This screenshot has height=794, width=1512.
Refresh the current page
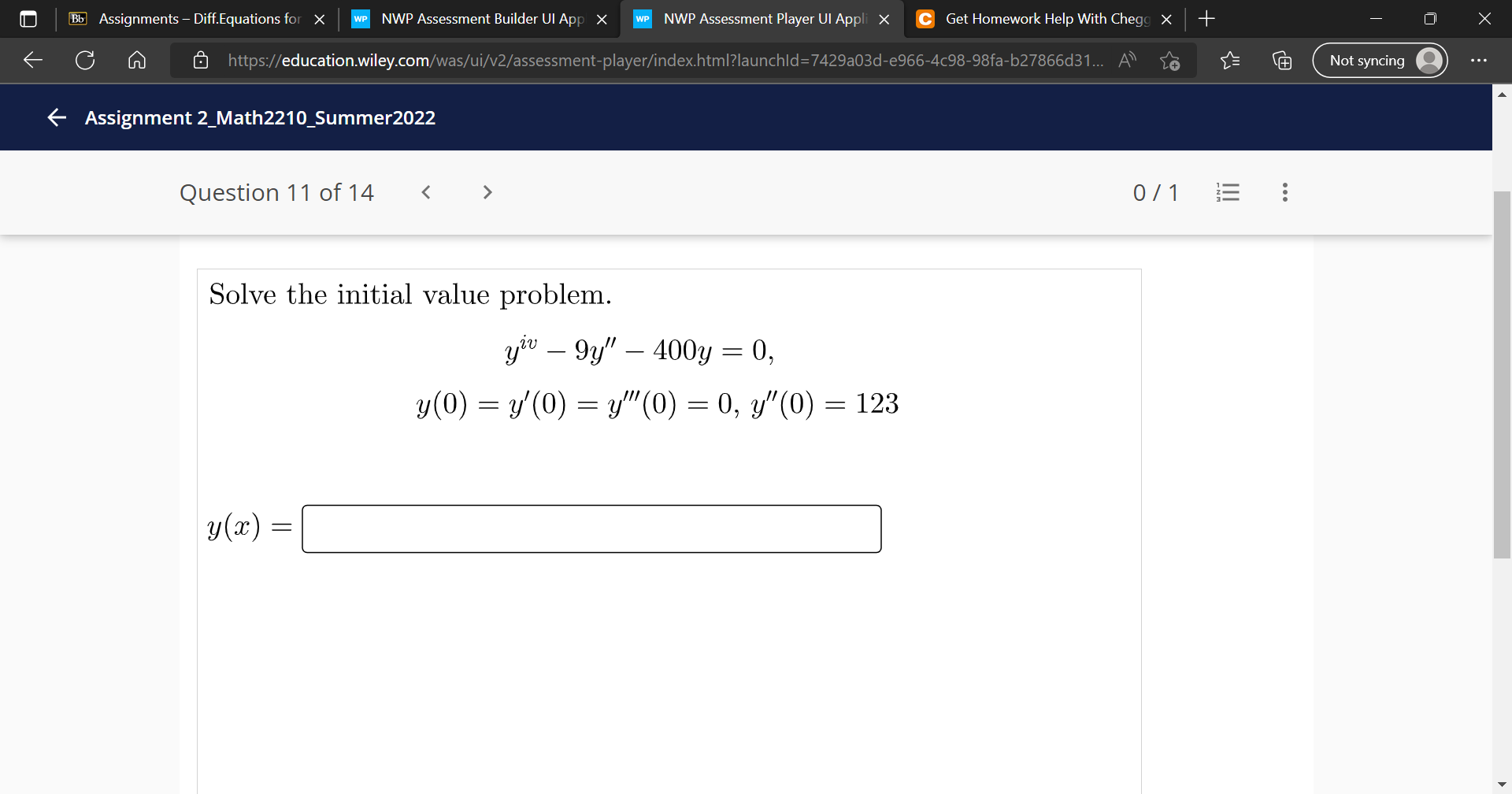(x=85, y=60)
